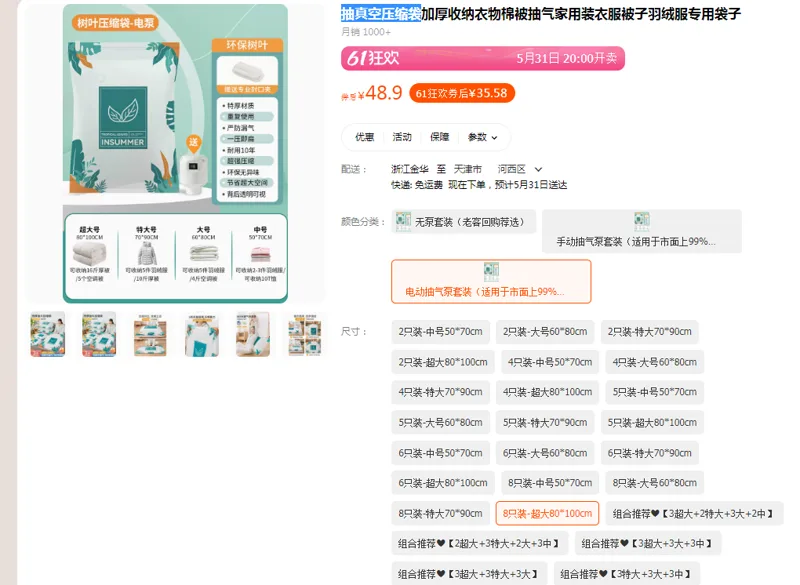800x585 pixels.
Task: Select the second product thumbnail image
Action: point(99,334)
